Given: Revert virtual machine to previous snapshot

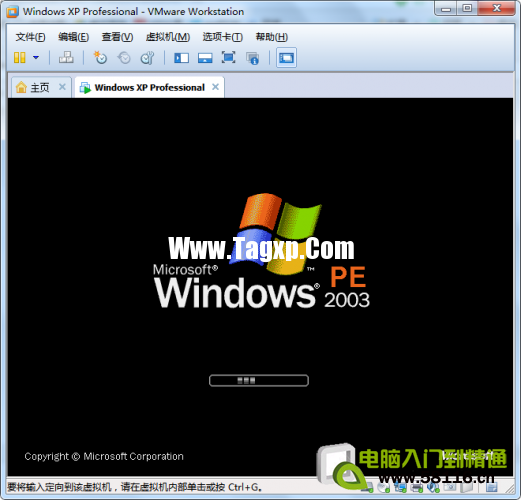Looking at the screenshot, I should pos(124,58).
